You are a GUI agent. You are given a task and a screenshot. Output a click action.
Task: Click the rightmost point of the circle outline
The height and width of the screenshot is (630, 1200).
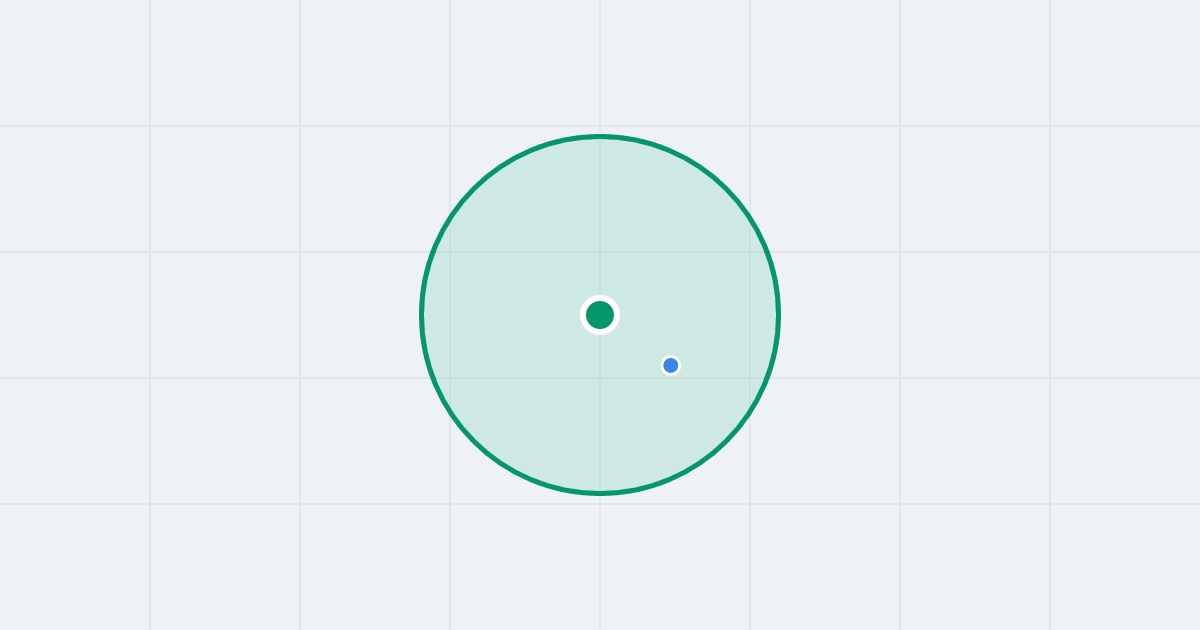coord(779,315)
